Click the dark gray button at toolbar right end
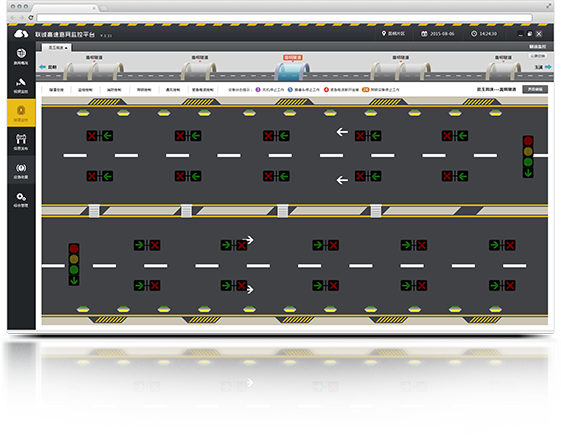The width and height of the screenshot is (561, 437). coord(535,89)
